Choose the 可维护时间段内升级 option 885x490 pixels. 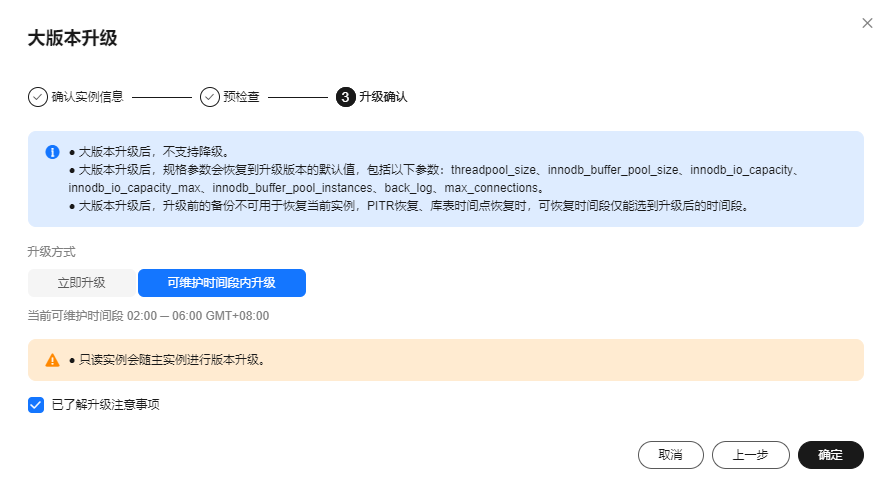pos(221,283)
